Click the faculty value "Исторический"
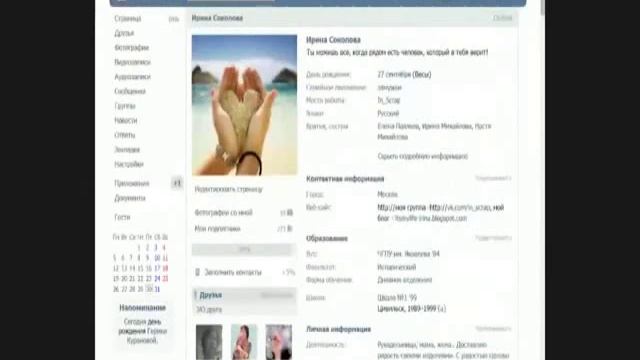 click(x=397, y=267)
